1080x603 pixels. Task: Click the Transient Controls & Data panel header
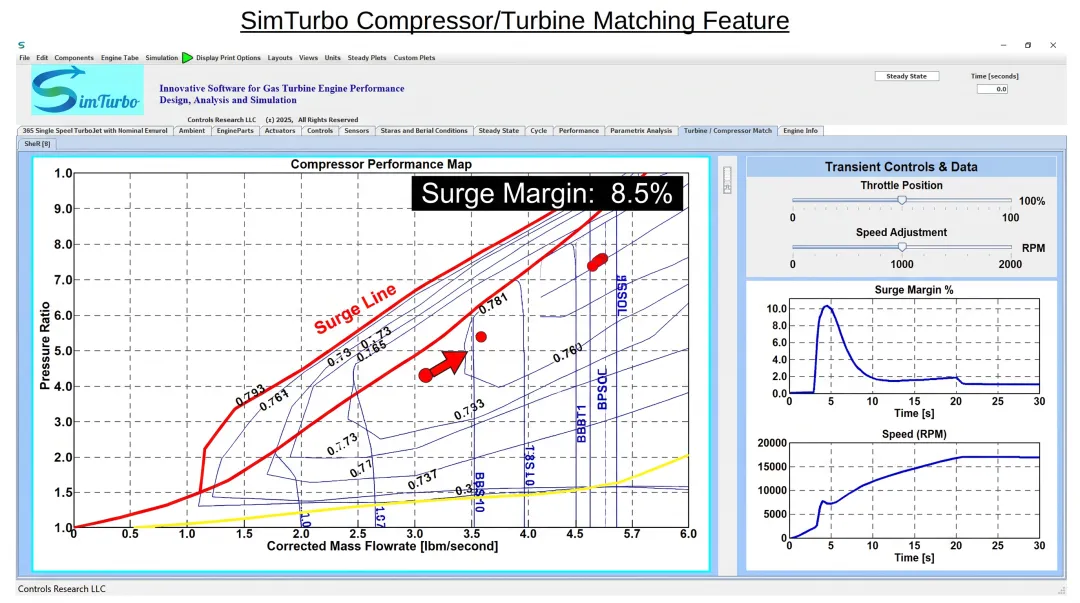902,167
